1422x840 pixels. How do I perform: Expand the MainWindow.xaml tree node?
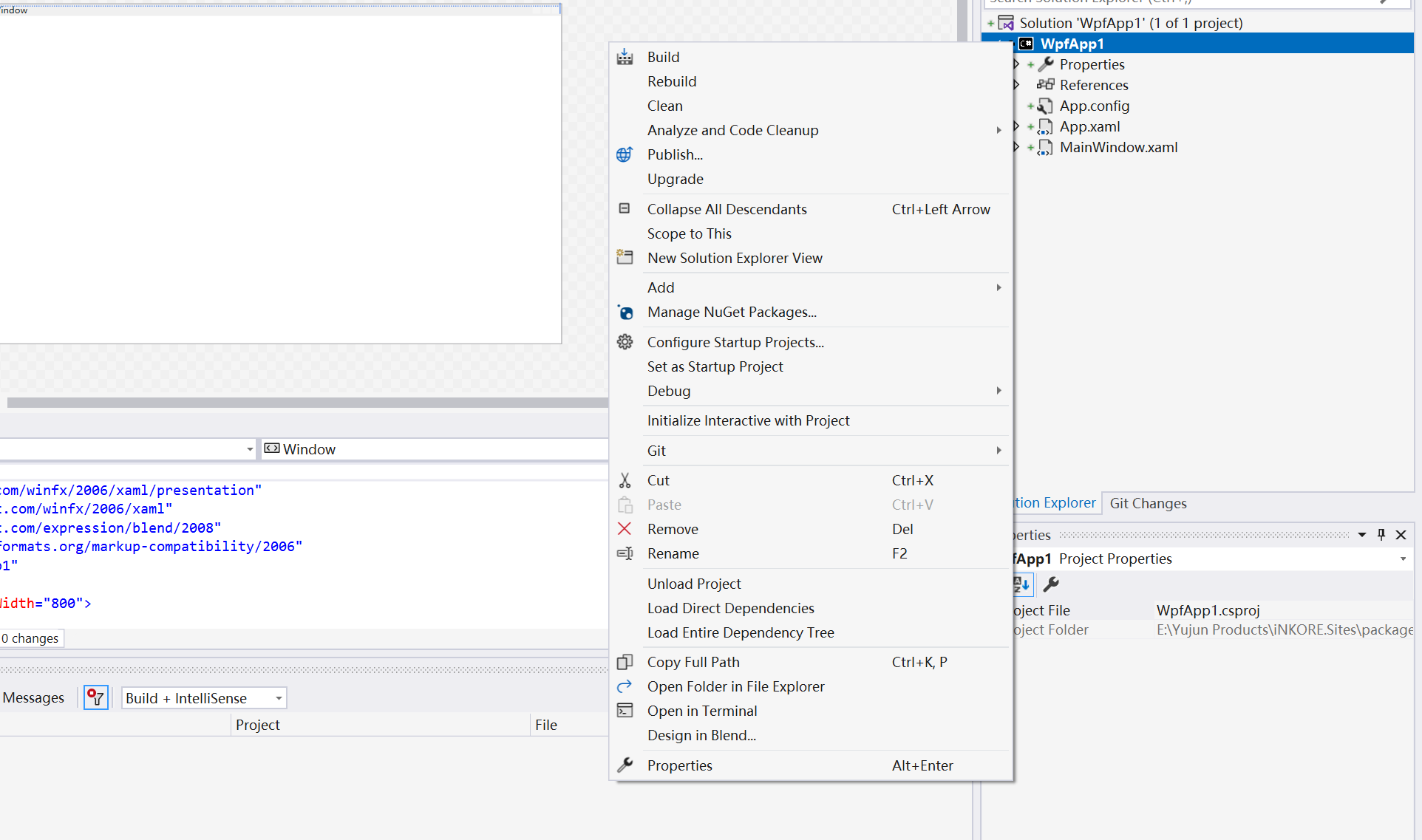[1017, 147]
